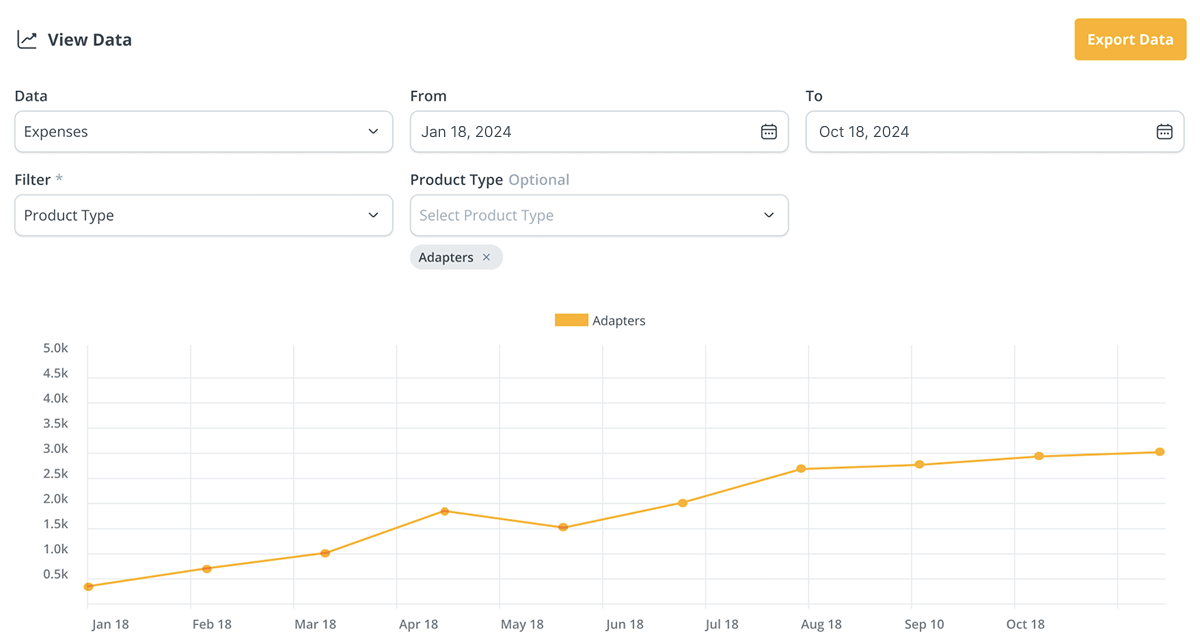Screen dimensions: 1200x642
Task: Click the last data point on the chart line
Action: coord(1160,452)
